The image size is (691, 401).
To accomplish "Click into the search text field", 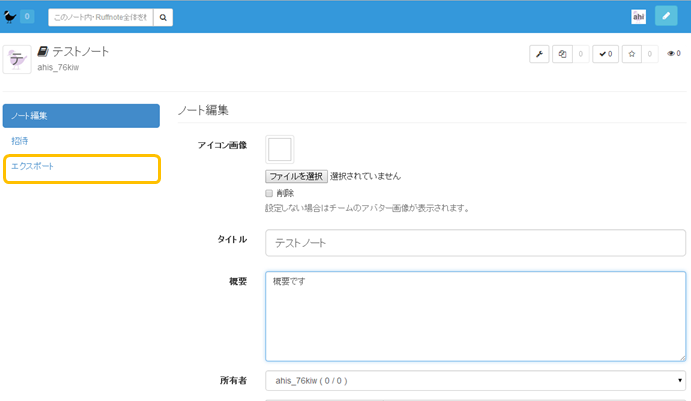I will click(x=99, y=17).
